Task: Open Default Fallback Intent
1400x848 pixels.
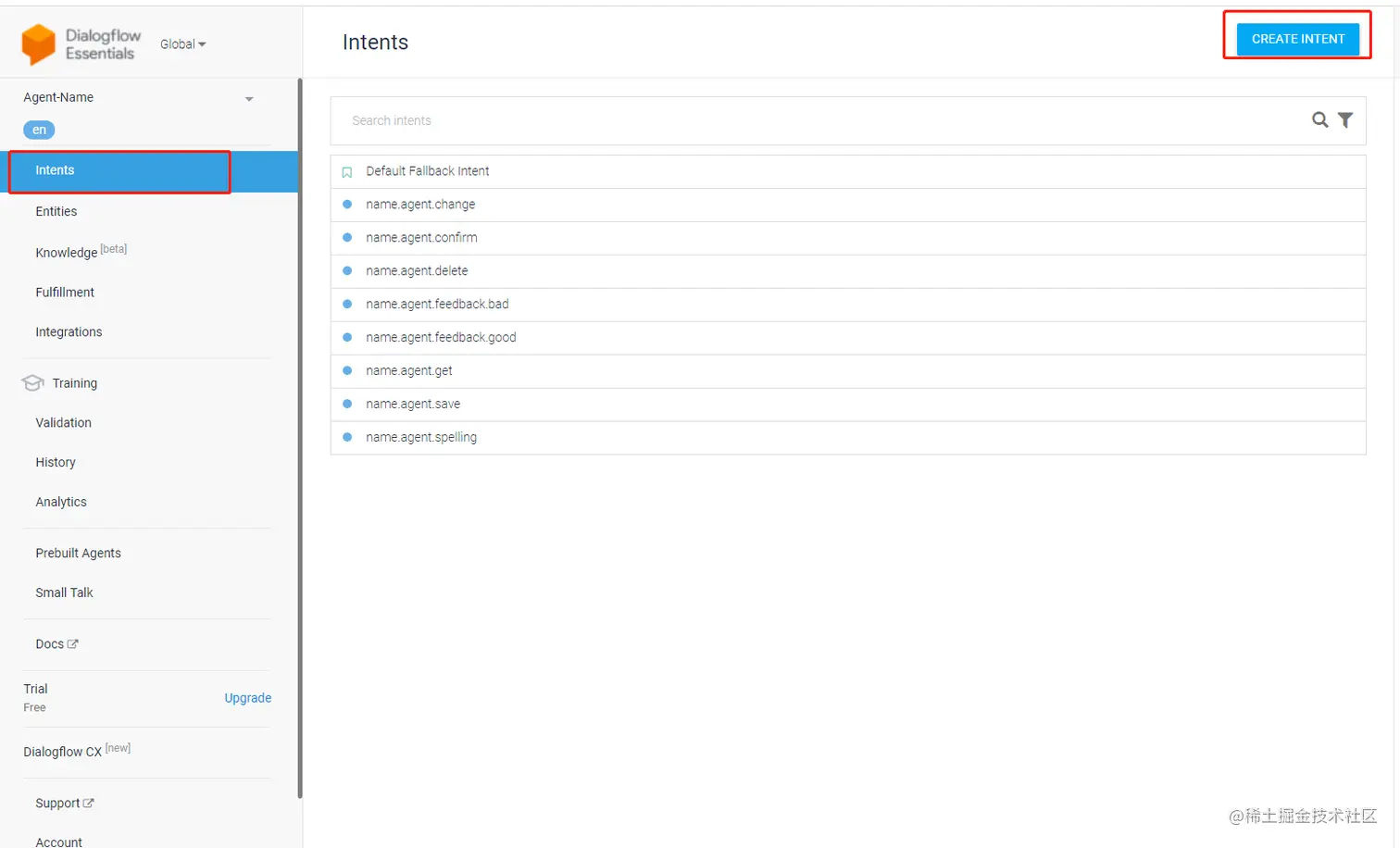Action: [848, 171]
